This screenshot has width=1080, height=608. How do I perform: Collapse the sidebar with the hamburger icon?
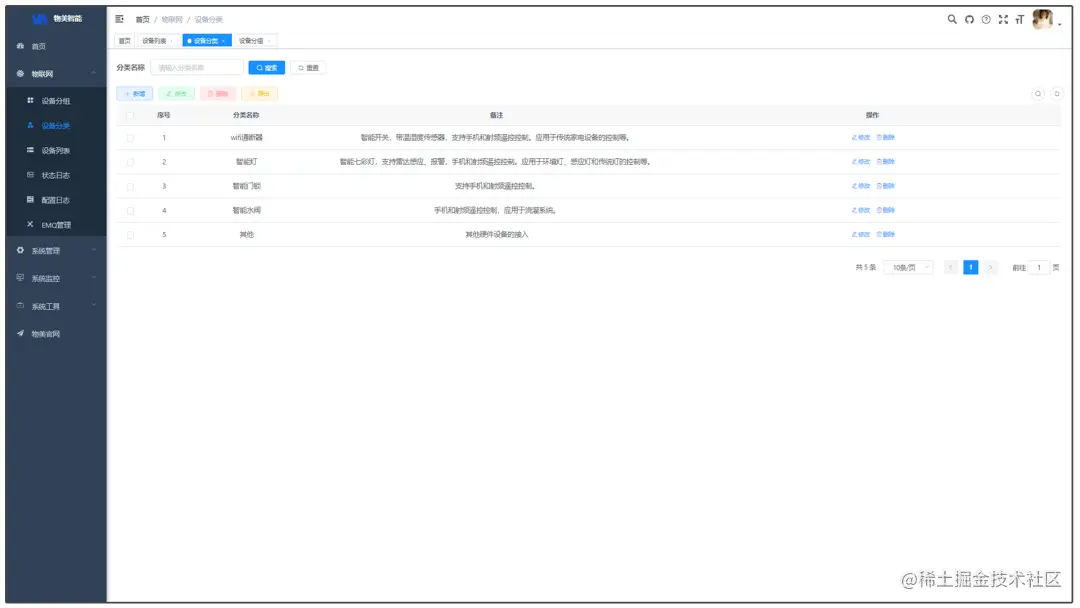coord(119,19)
